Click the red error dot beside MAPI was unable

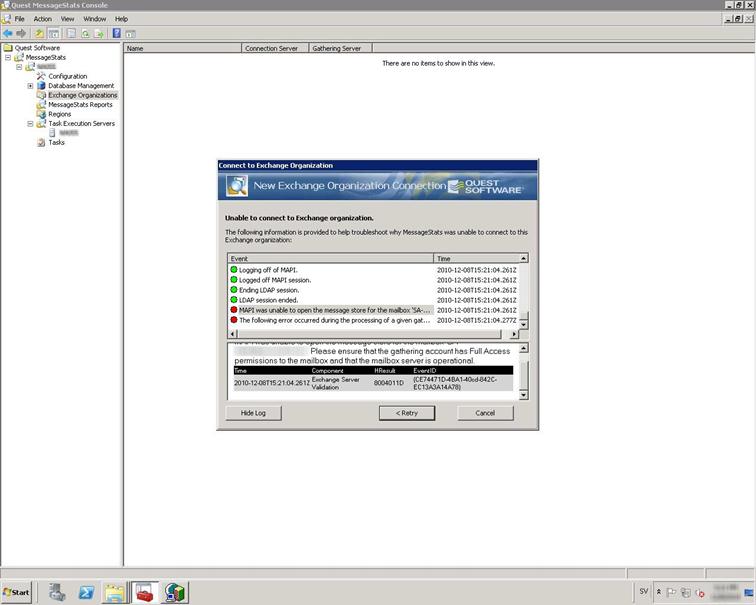click(234, 309)
